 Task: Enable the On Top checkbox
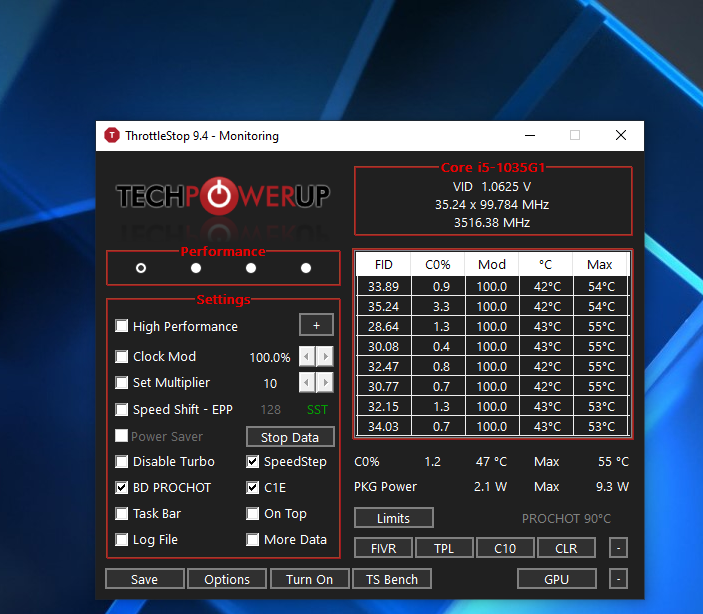pyautogui.click(x=252, y=514)
